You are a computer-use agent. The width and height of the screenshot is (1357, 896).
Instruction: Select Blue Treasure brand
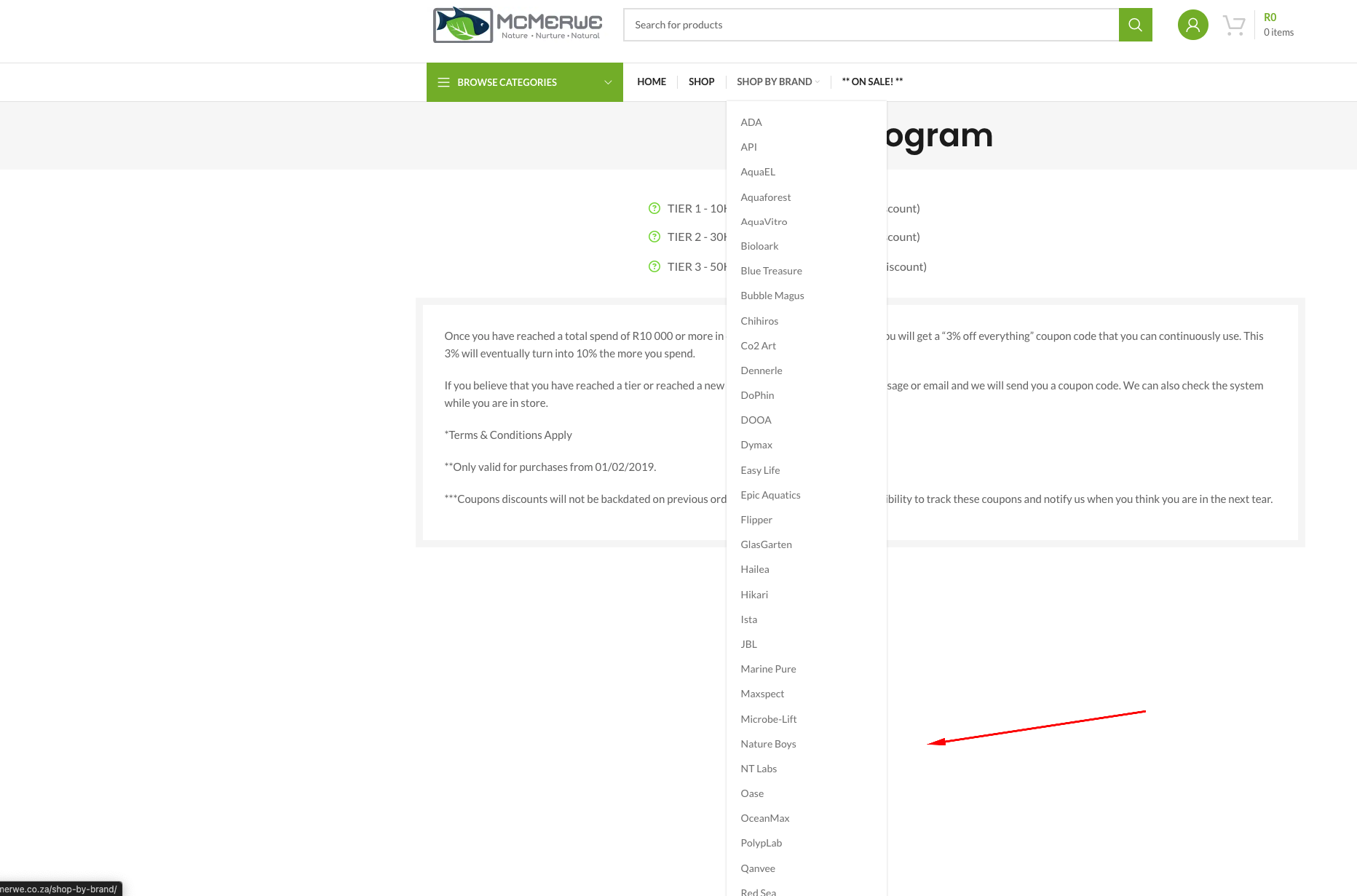pyautogui.click(x=771, y=271)
